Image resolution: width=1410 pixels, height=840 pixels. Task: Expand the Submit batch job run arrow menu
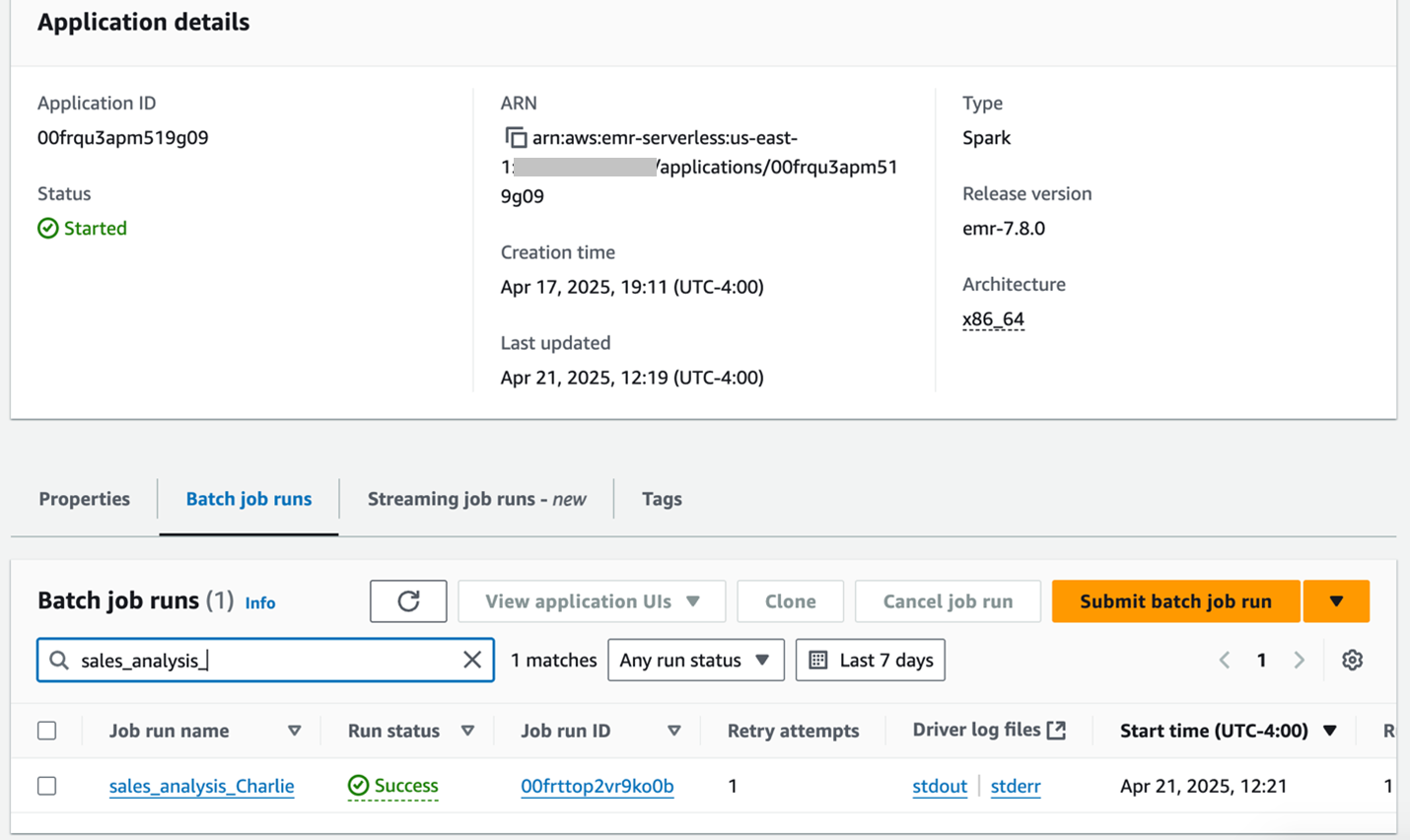(1336, 601)
